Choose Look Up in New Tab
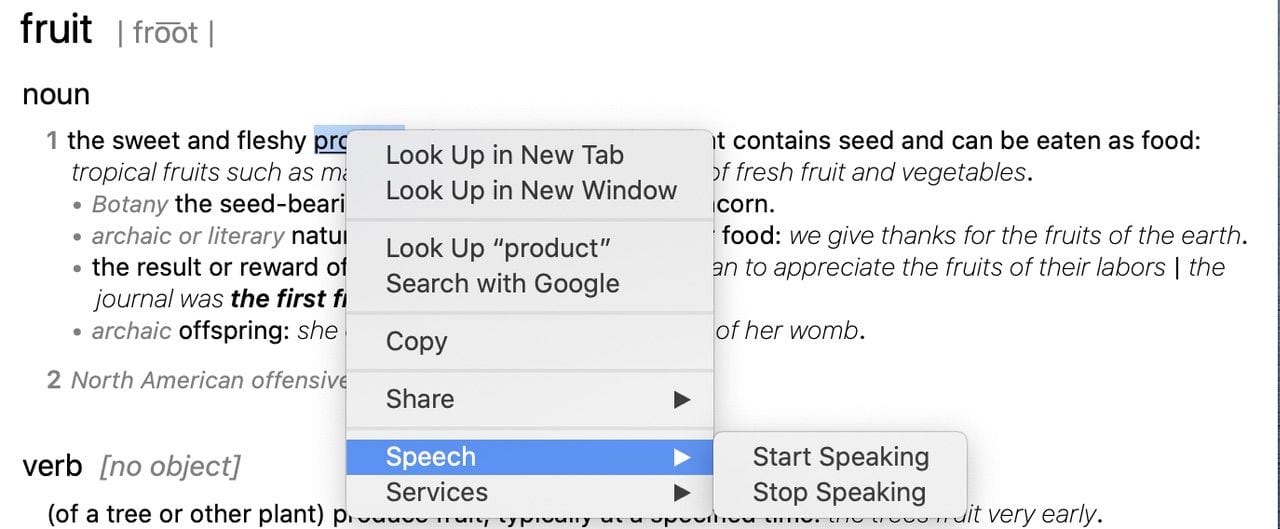1280x529 pixels. 504,155
